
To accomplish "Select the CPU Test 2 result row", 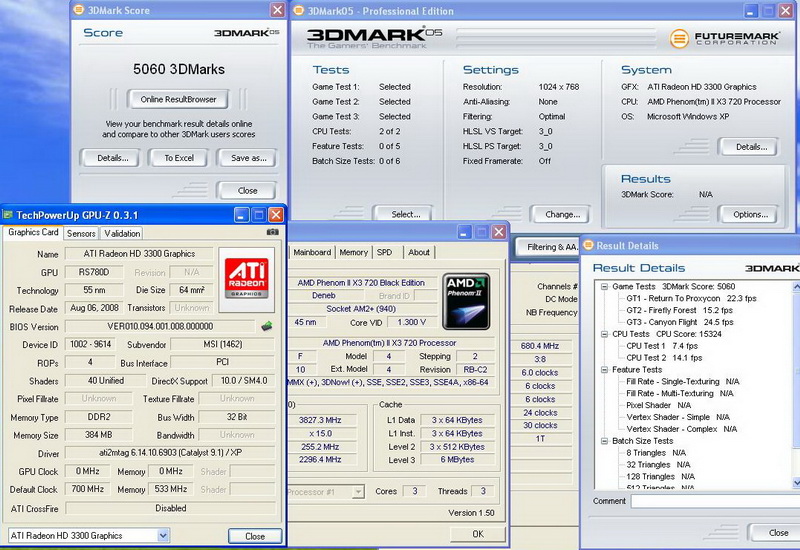I will [x=664, y=358].
